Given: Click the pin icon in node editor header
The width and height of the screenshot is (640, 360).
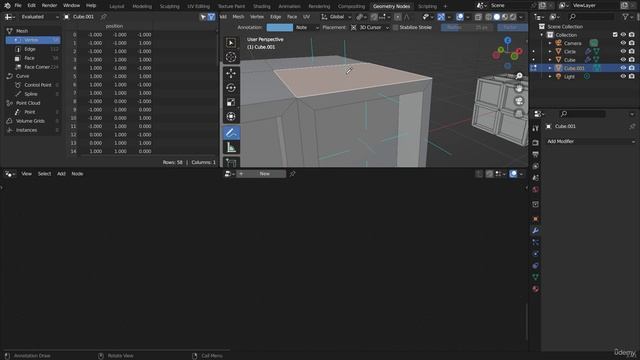Looking at the screenshot, I should (292, 174).
